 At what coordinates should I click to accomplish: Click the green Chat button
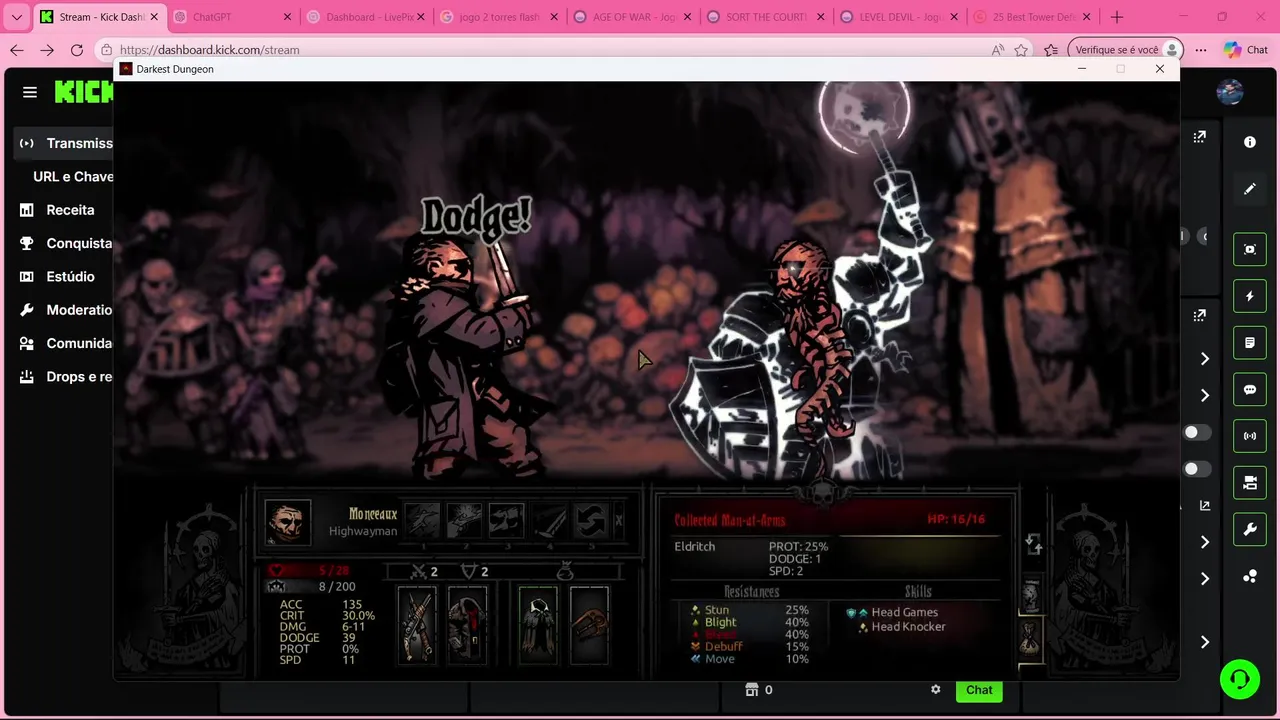pos(979,690)
